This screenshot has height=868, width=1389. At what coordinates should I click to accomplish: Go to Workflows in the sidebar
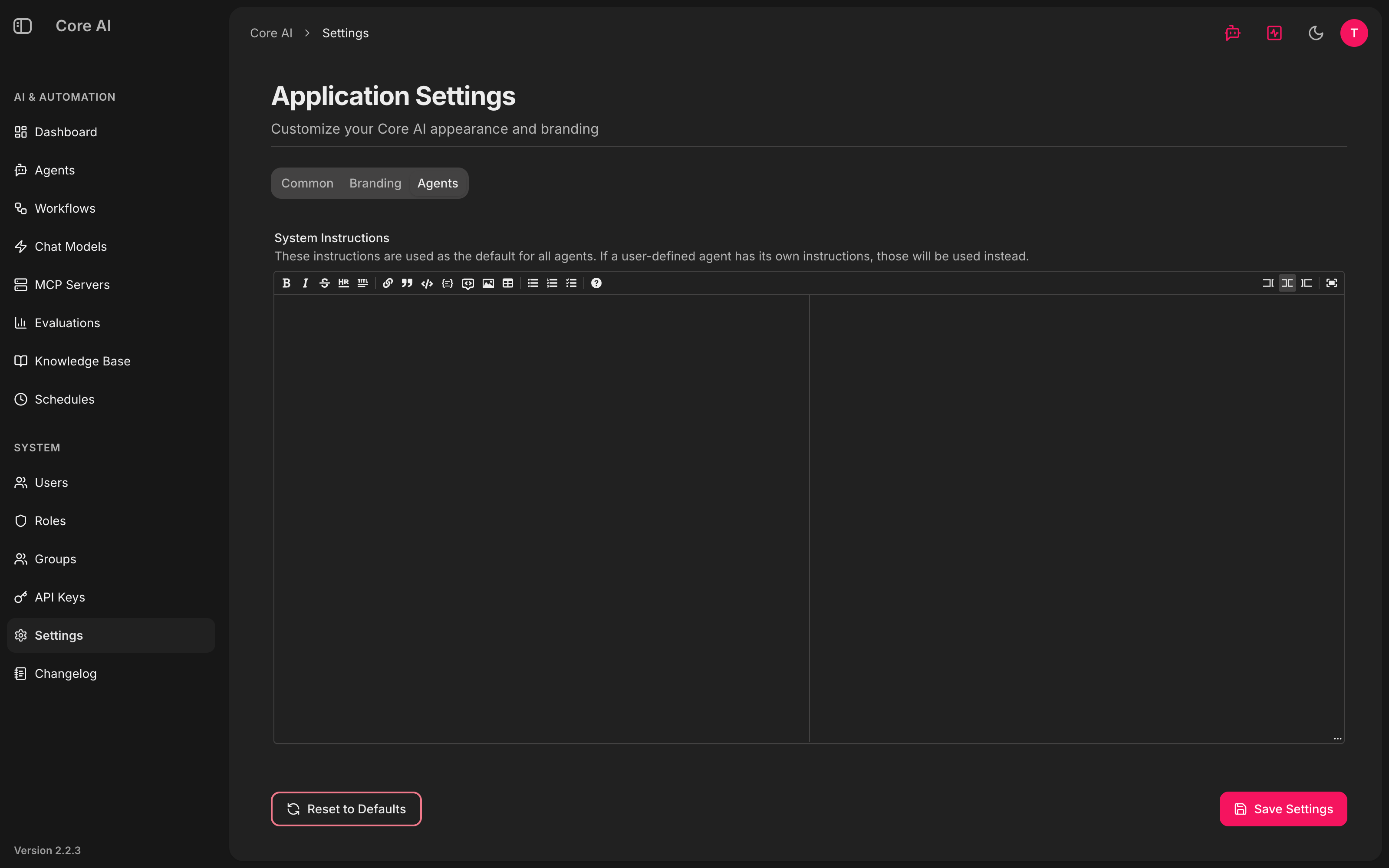tap(111, 208)
